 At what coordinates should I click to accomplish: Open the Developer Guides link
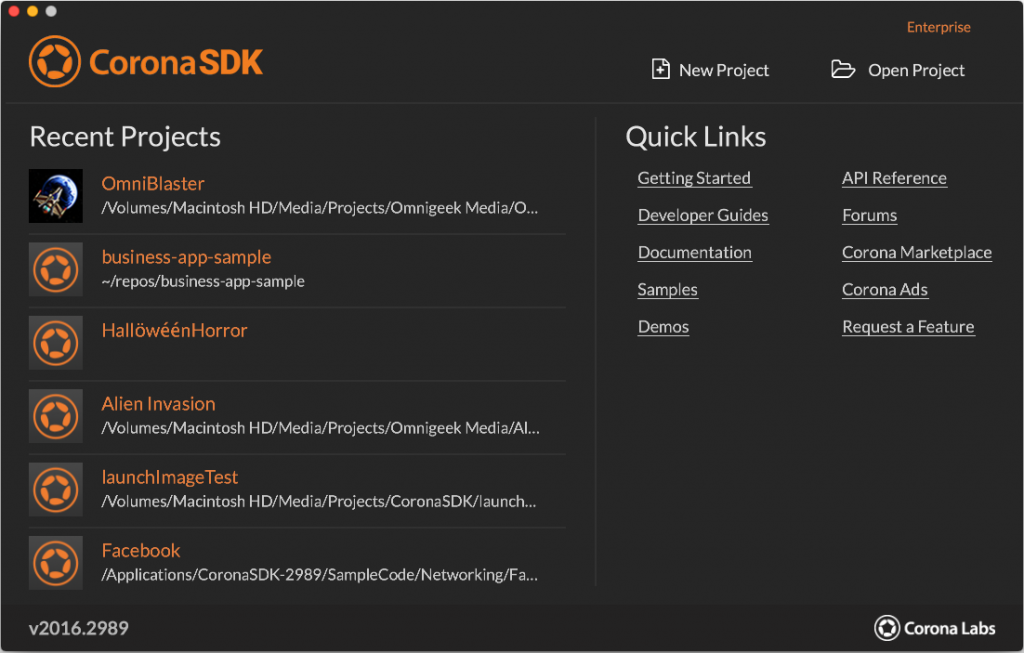(x=703, y=215)
